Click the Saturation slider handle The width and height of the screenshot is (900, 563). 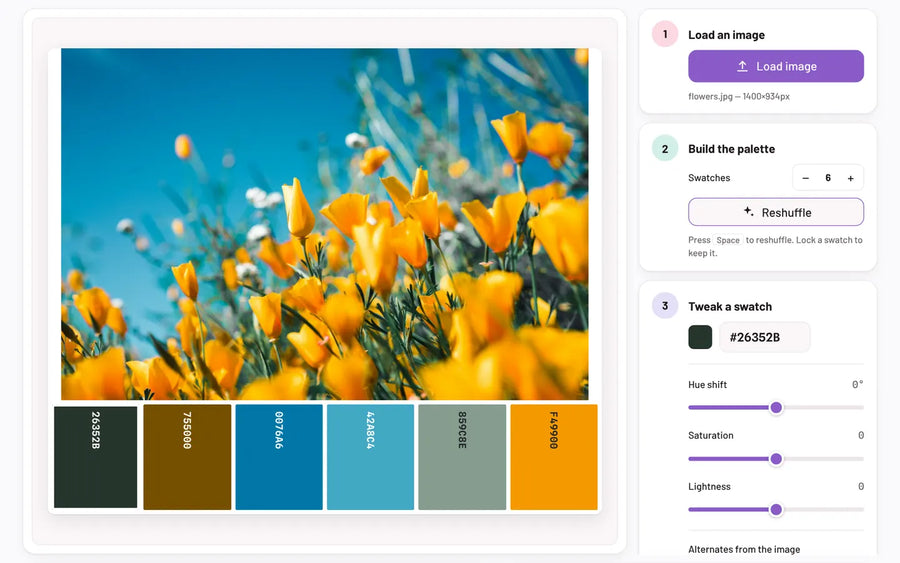click(776, 459)
